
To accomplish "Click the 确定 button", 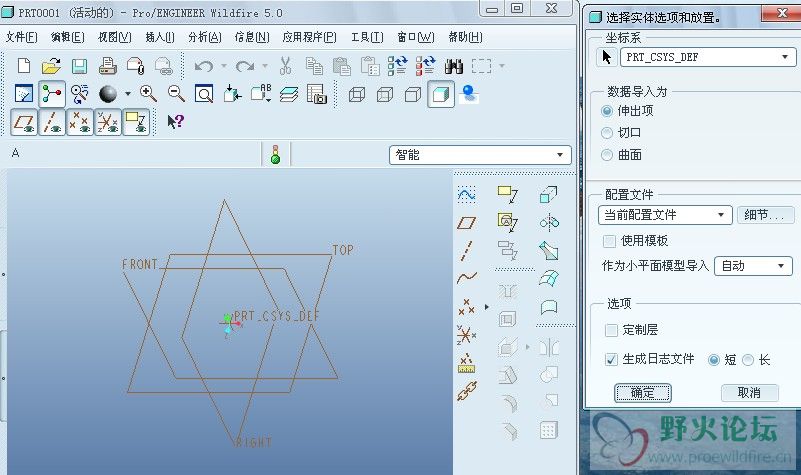I will pos(643,393).
